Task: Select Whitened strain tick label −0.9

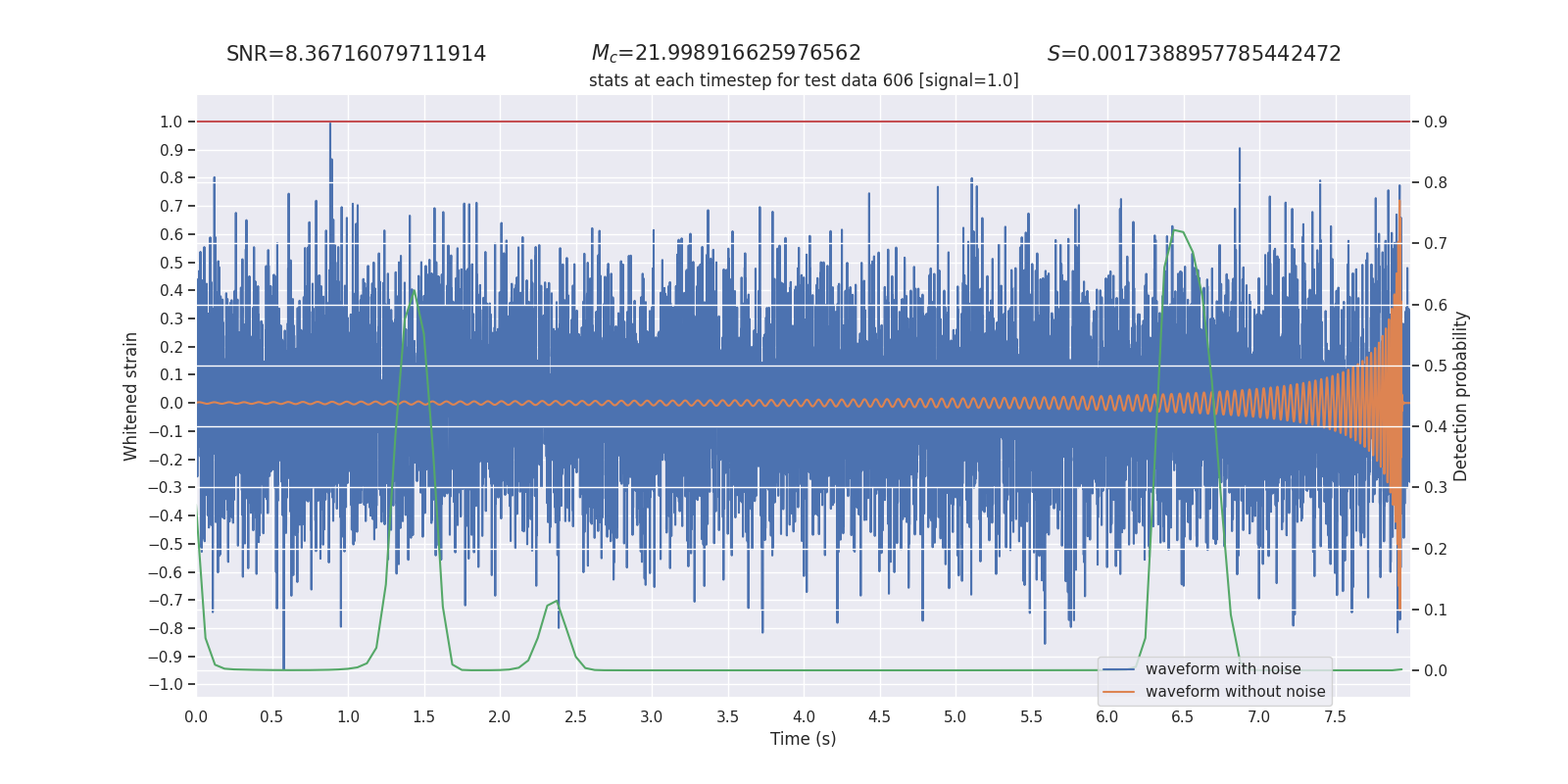Action: pos(166,657)
